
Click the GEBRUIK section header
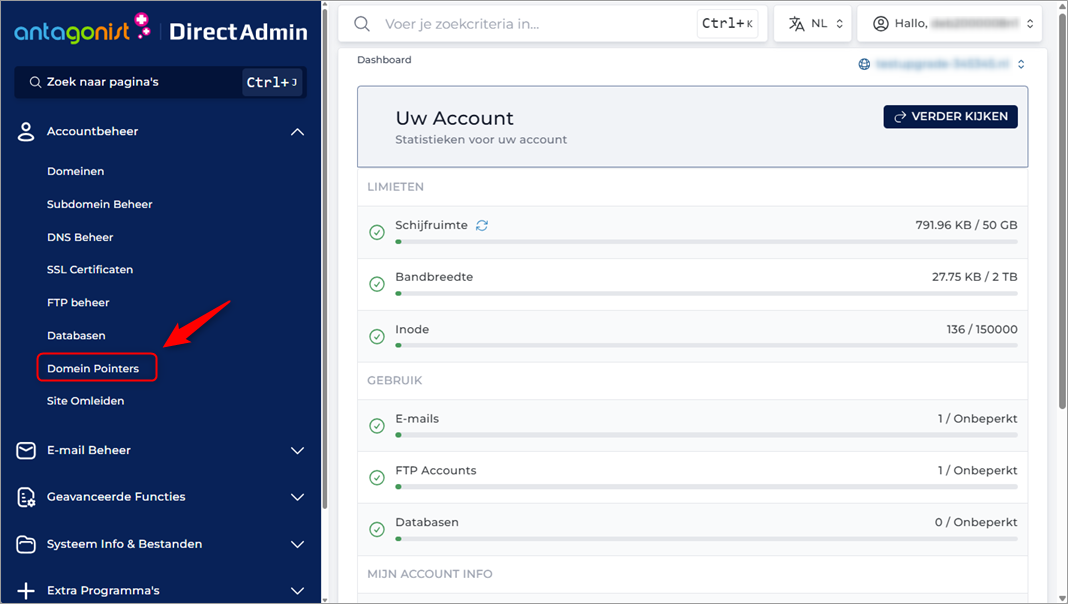coord(394,381)
